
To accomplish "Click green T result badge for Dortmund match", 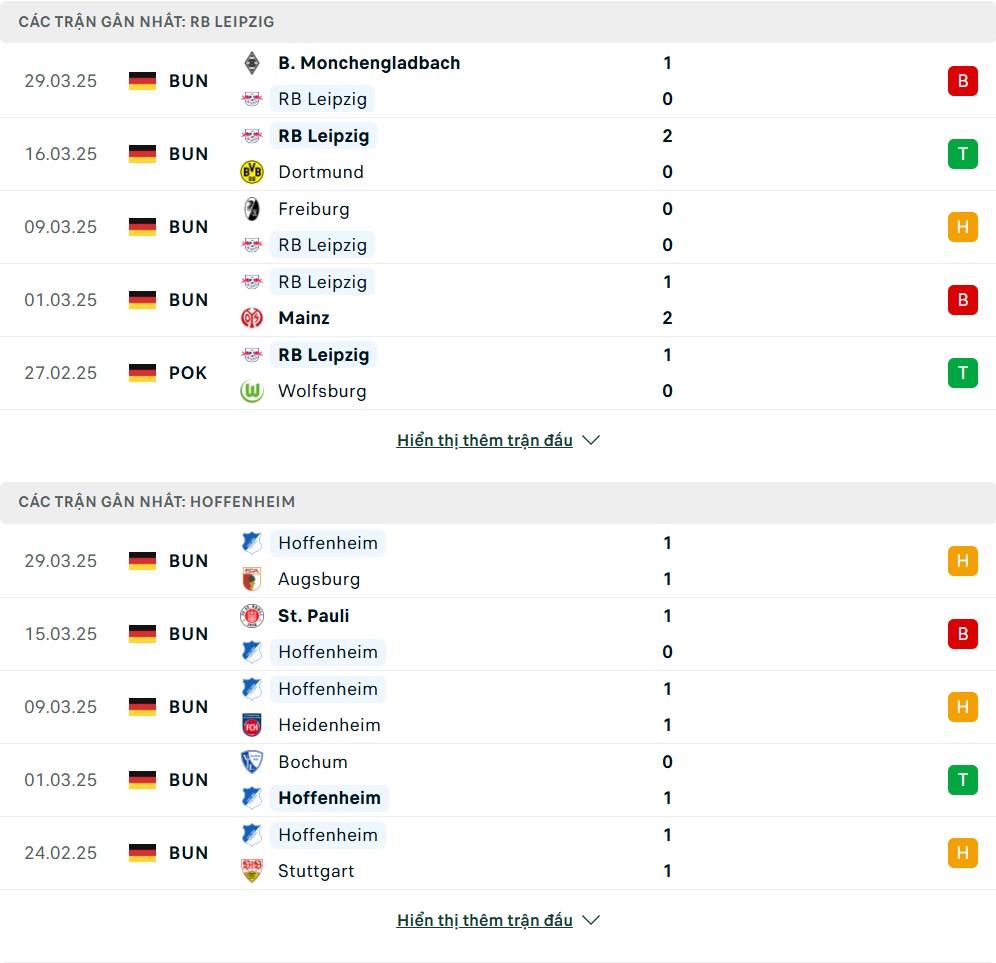I will 962,154.
